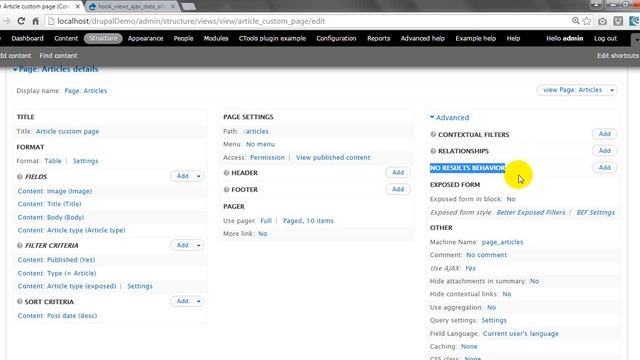Screen dimensions: 640x360
Task: Edit Content: Post date (desc) sort
Action: pos(57,316)
